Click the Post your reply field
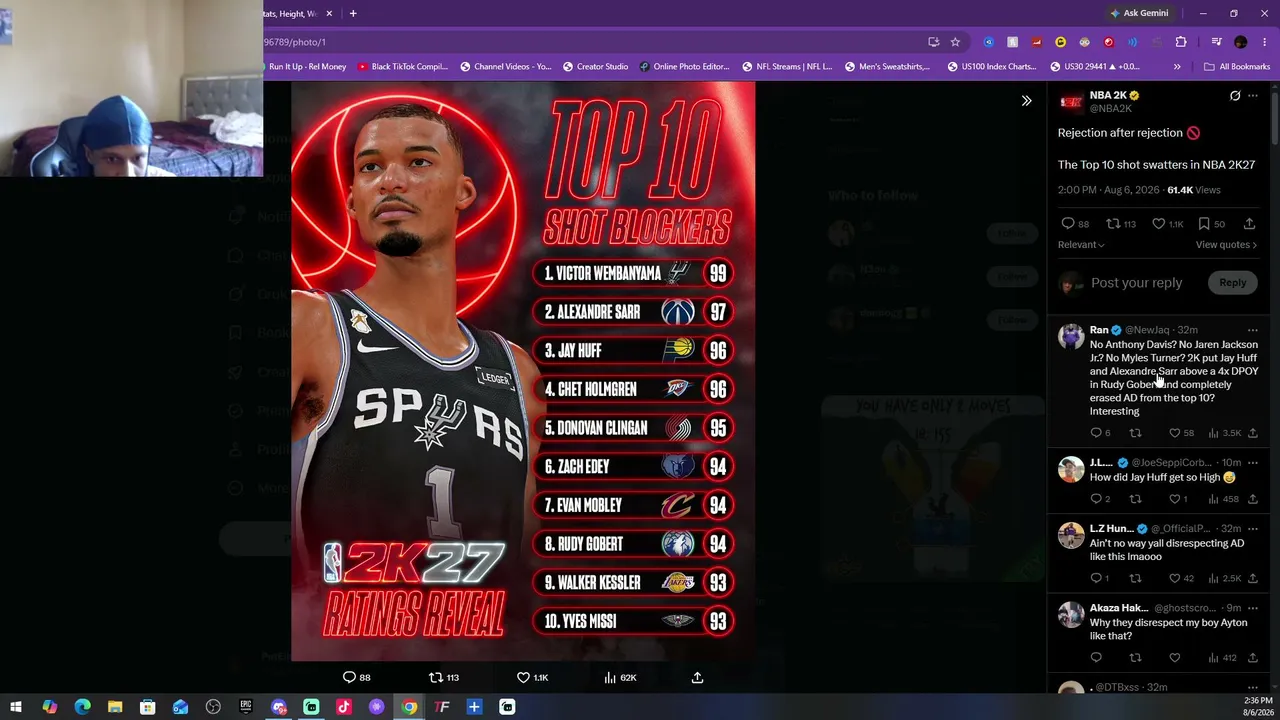 tap(1136, 283)
